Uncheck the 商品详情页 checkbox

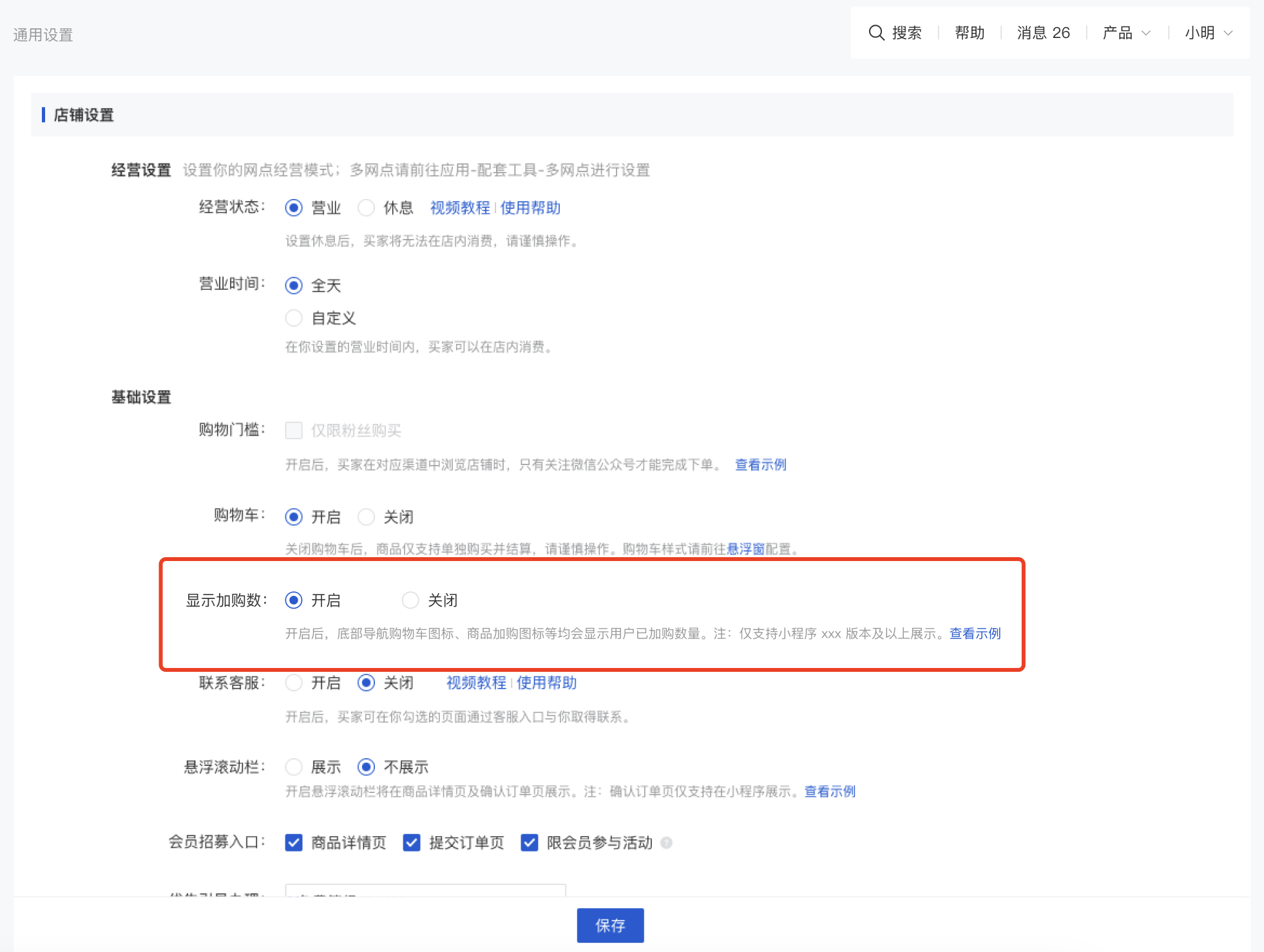coord(294,843)
